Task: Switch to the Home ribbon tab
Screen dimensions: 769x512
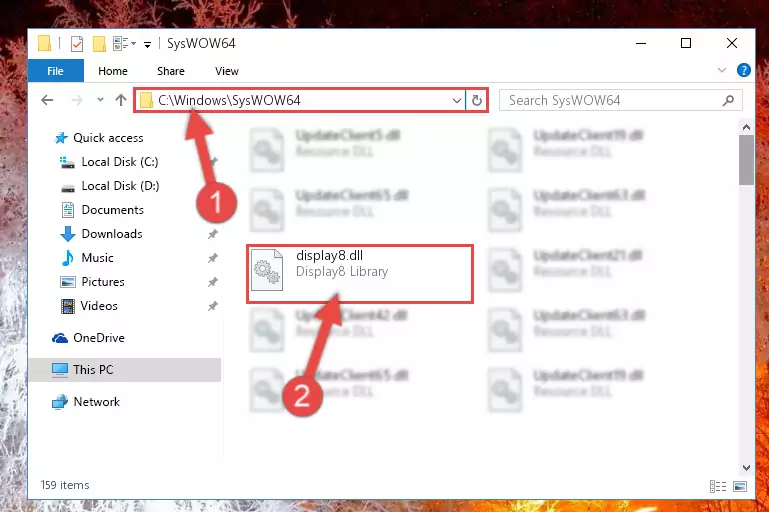Action: tap(113, 71)
